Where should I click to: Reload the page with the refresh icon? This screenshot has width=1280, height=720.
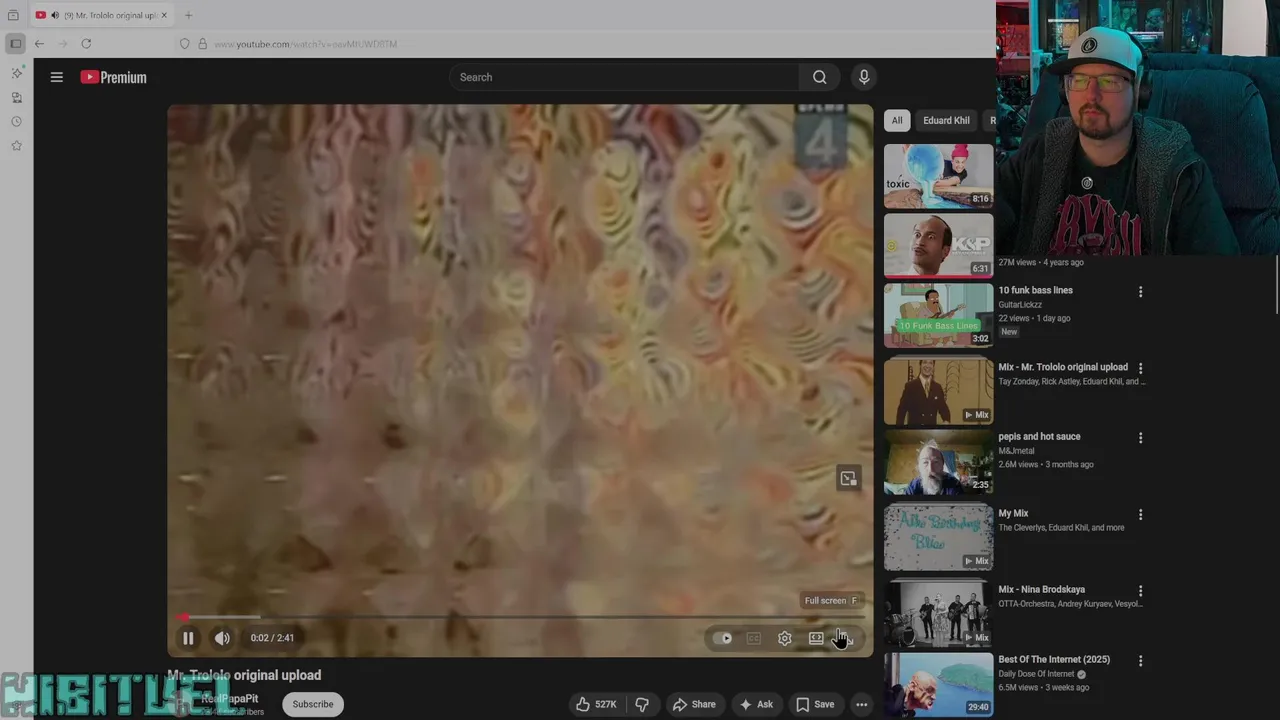click(x=86, y=44)
